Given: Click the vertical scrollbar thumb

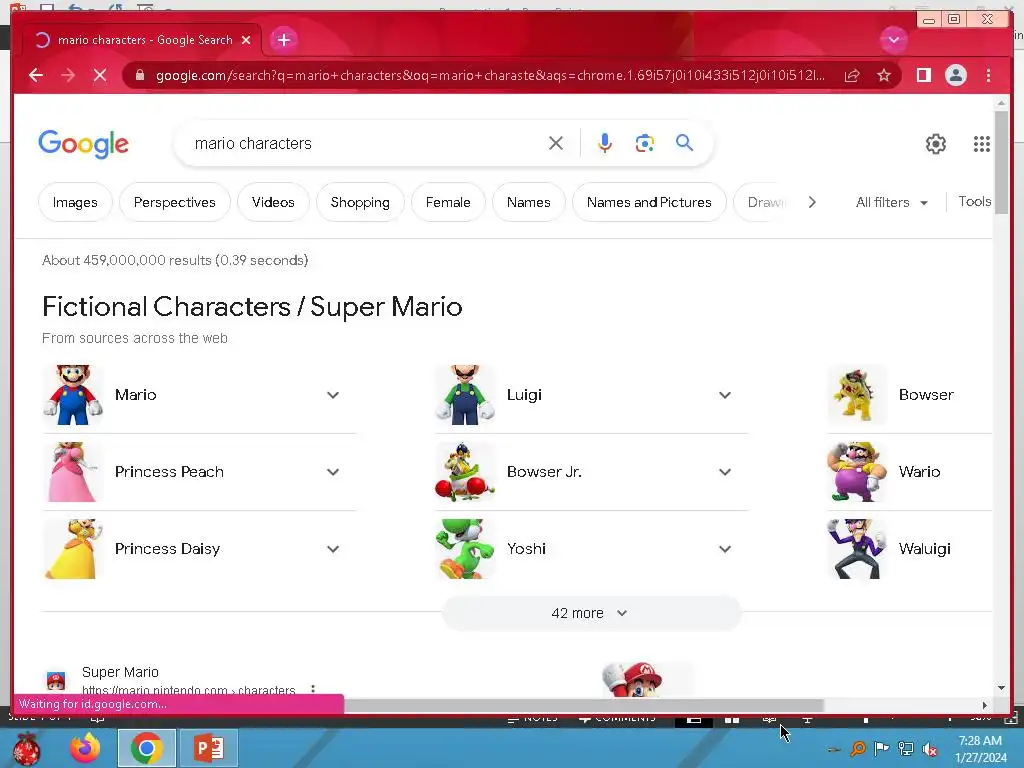Looking at the screenshot, I should (1001, 162).
